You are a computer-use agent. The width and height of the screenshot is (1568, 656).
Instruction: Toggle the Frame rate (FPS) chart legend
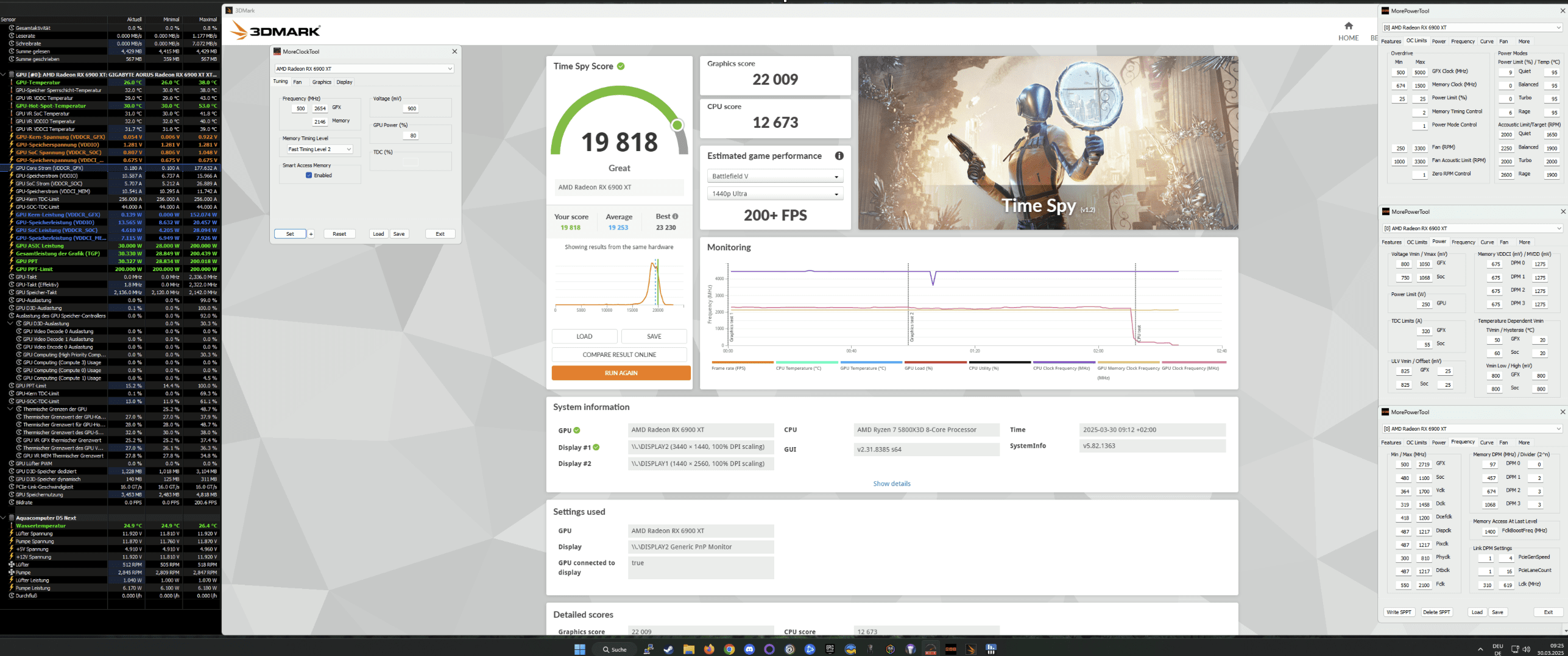(x=742, y=365)
